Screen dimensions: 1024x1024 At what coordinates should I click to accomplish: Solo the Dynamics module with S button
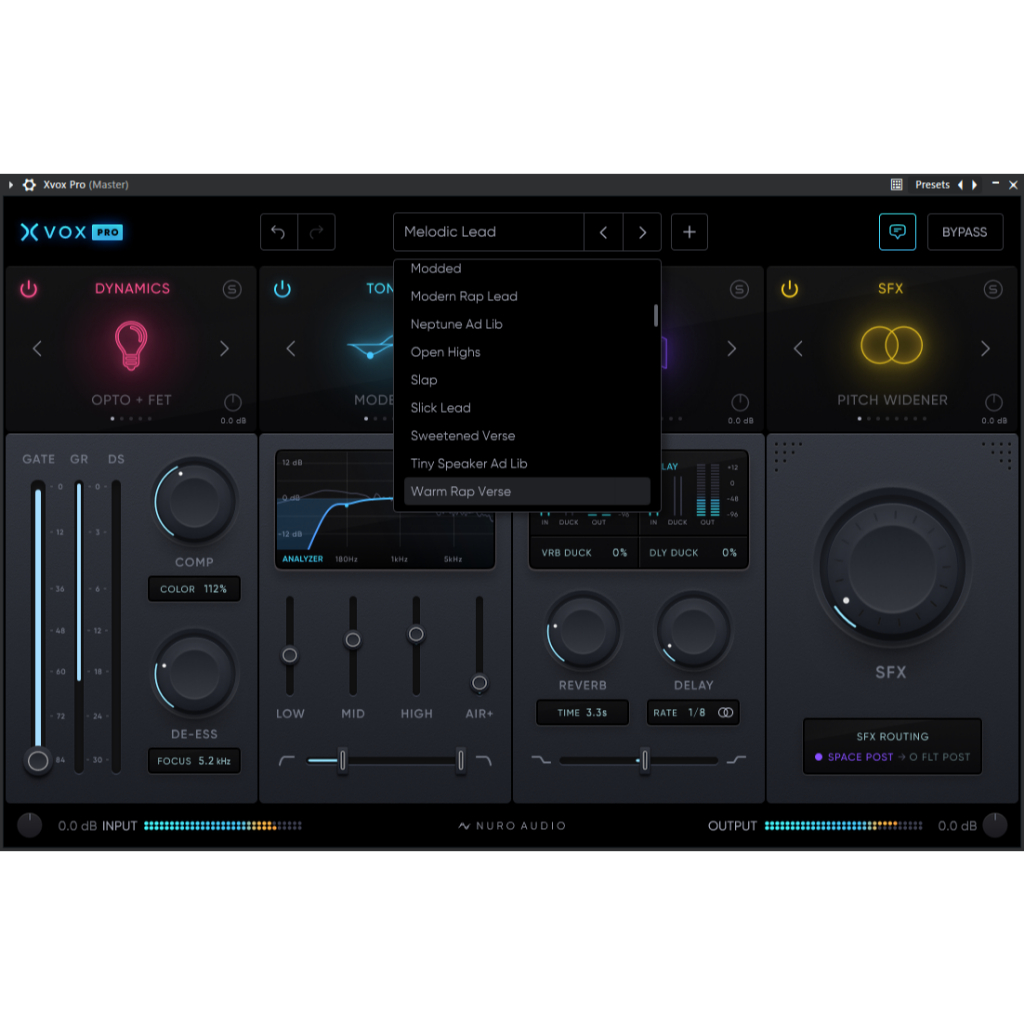[x=232, y=289]
